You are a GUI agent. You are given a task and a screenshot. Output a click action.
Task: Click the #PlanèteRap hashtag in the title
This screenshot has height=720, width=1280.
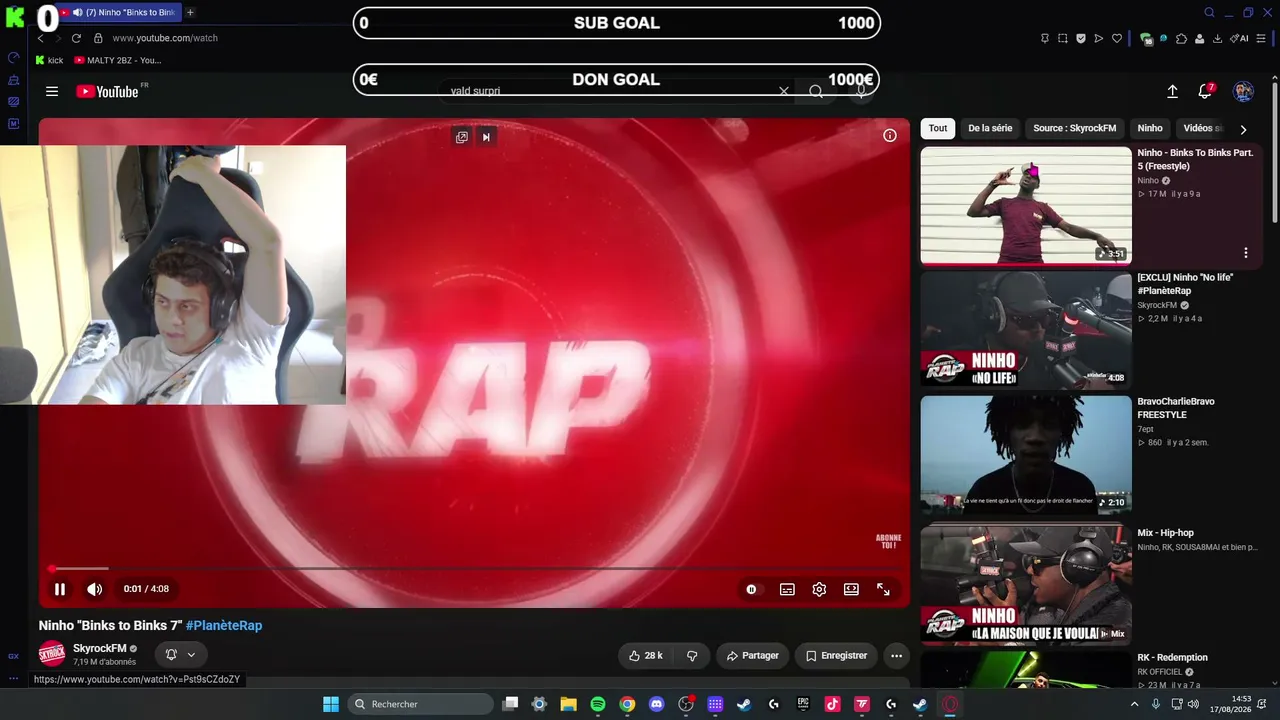tap(224, 626)
